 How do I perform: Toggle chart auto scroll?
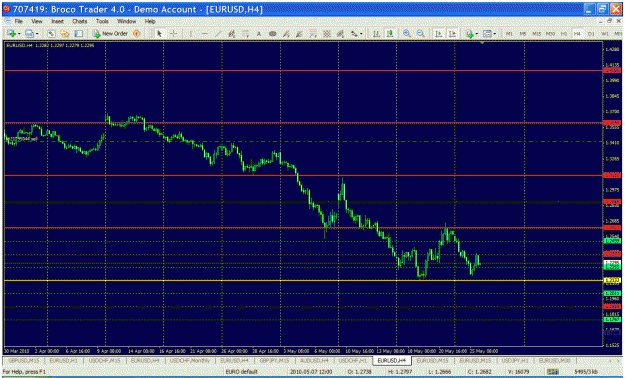[438, 34]
